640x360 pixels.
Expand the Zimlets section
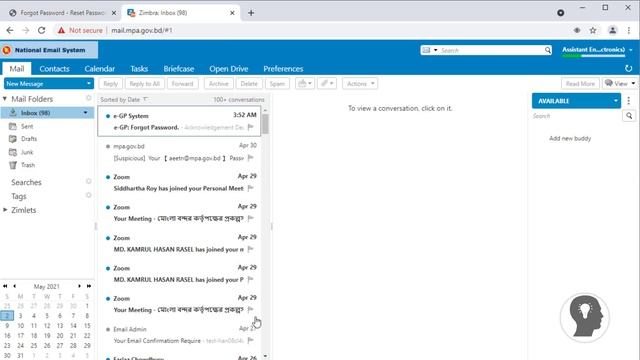pos(5,210)
